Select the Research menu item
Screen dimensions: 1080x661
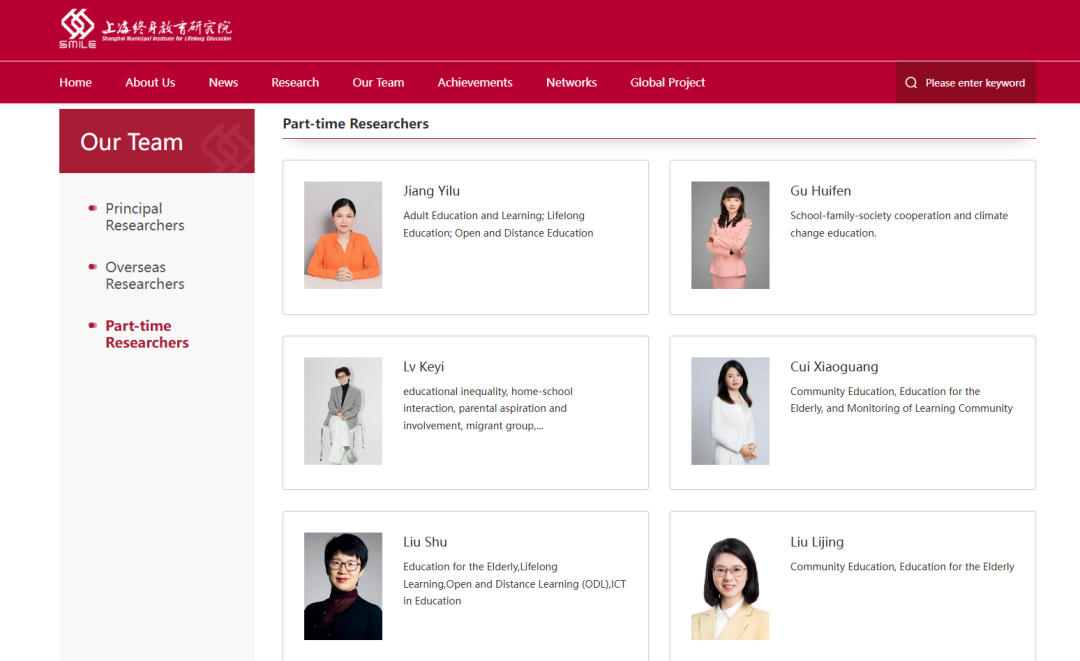click(295, 83)
